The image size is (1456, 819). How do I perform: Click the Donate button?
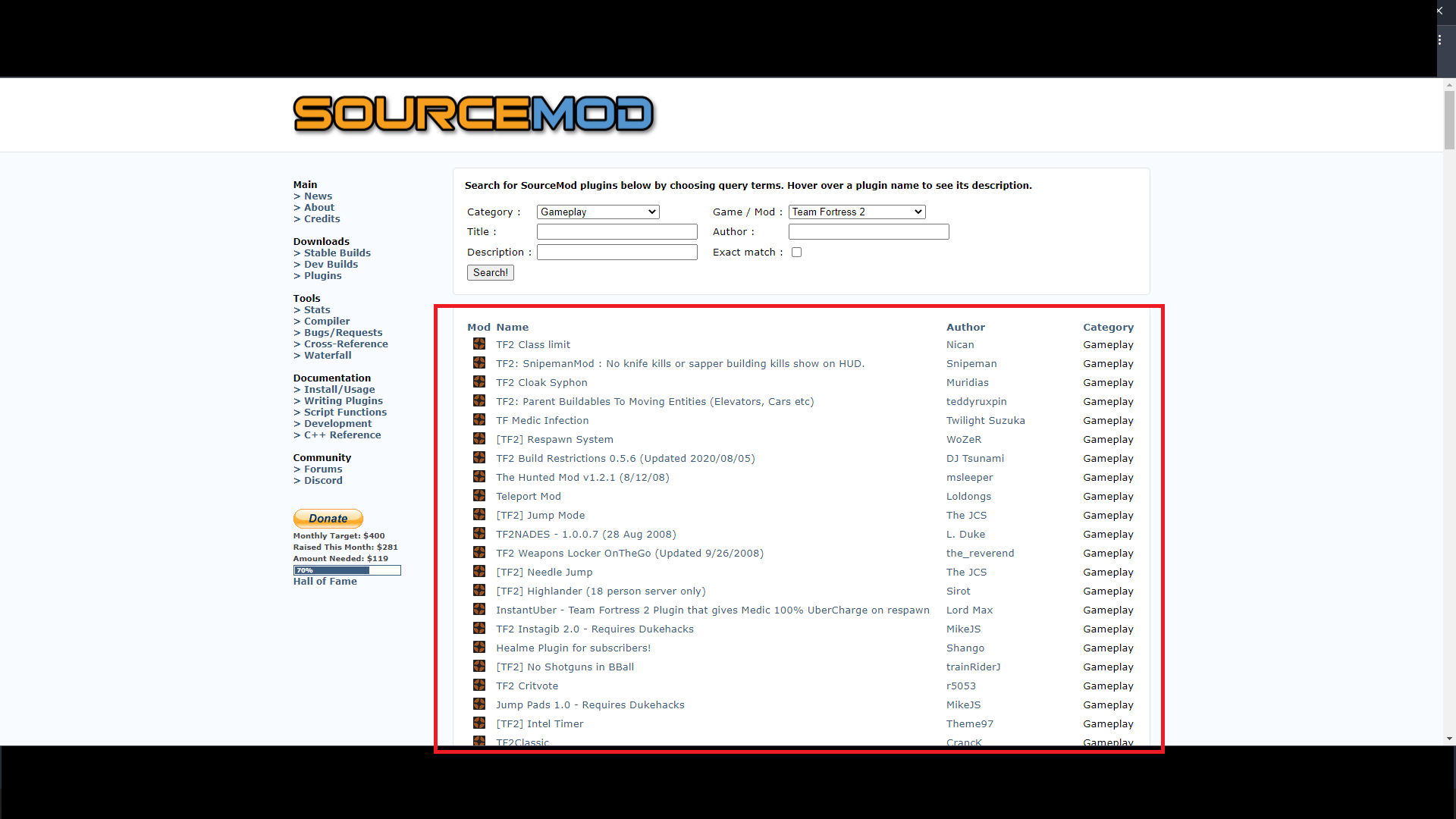click(328, 519)
